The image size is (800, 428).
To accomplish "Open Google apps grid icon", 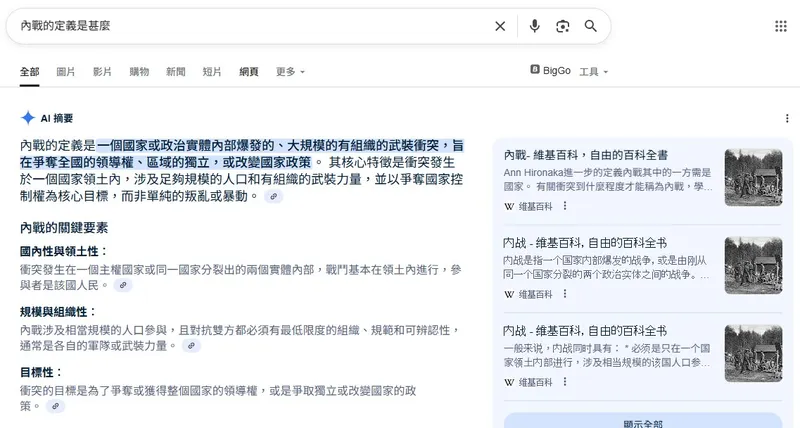I will point(781,26).
